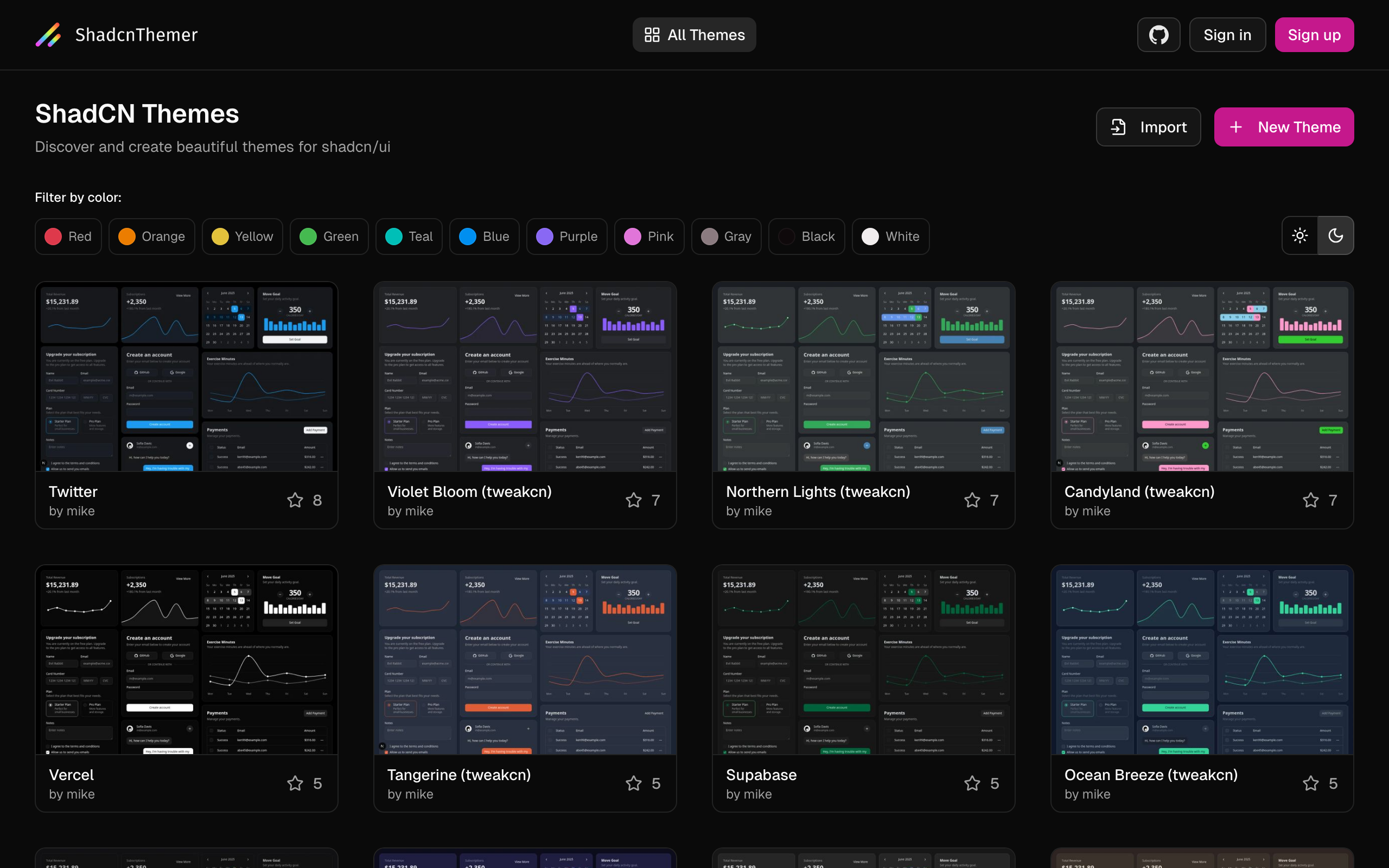Open the Tangerine (tweakcn) theme title
This screenshot has width=1389, height=868.
458,775
